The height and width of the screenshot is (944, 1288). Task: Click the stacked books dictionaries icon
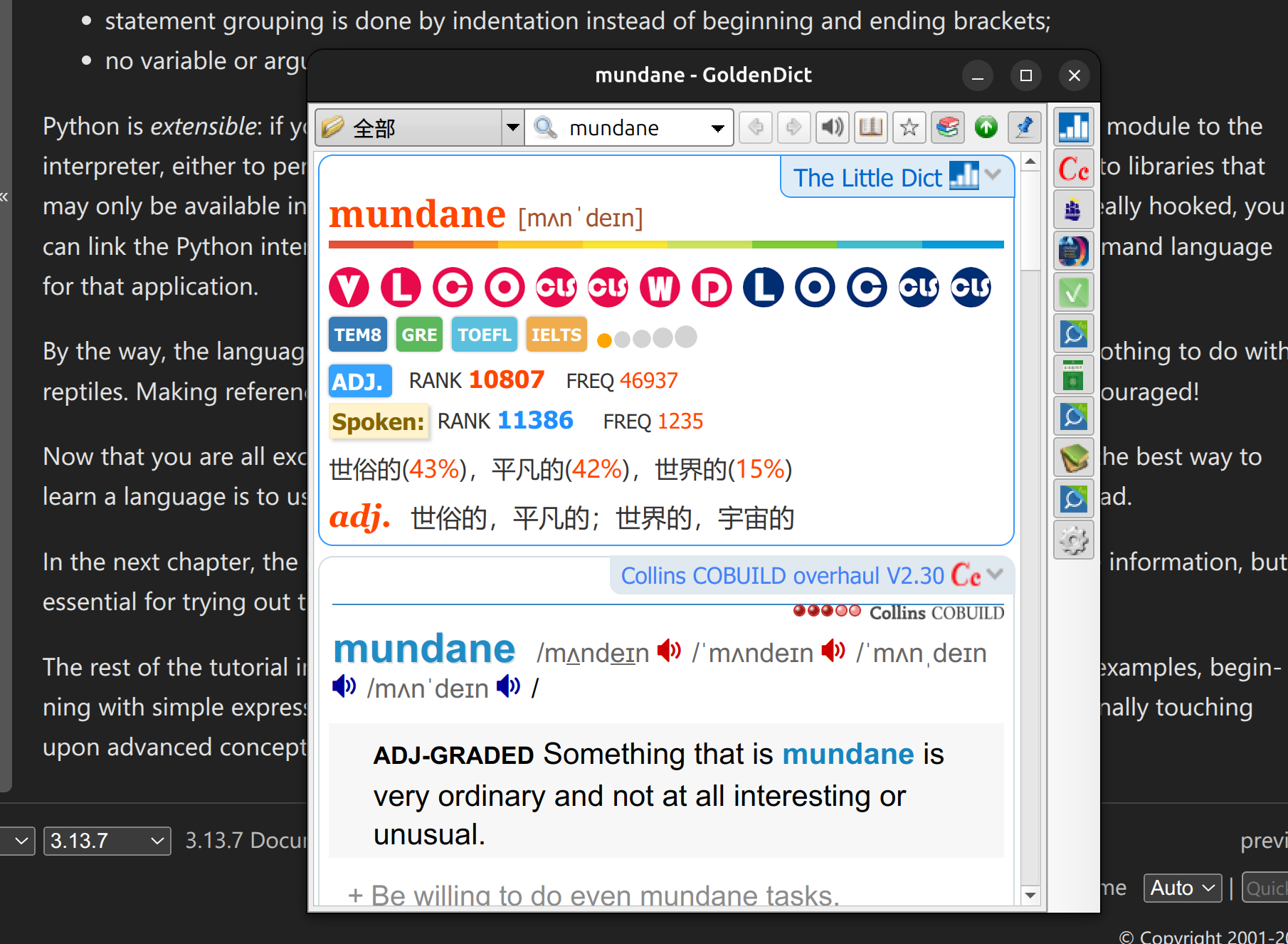(947, 127)
